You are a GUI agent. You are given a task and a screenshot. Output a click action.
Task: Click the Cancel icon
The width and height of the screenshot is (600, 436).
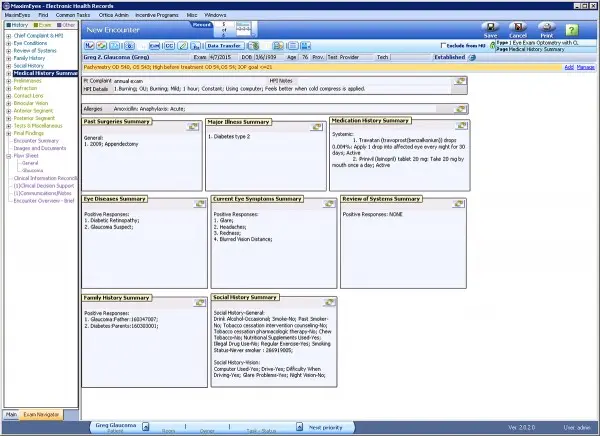coord(518,27)
